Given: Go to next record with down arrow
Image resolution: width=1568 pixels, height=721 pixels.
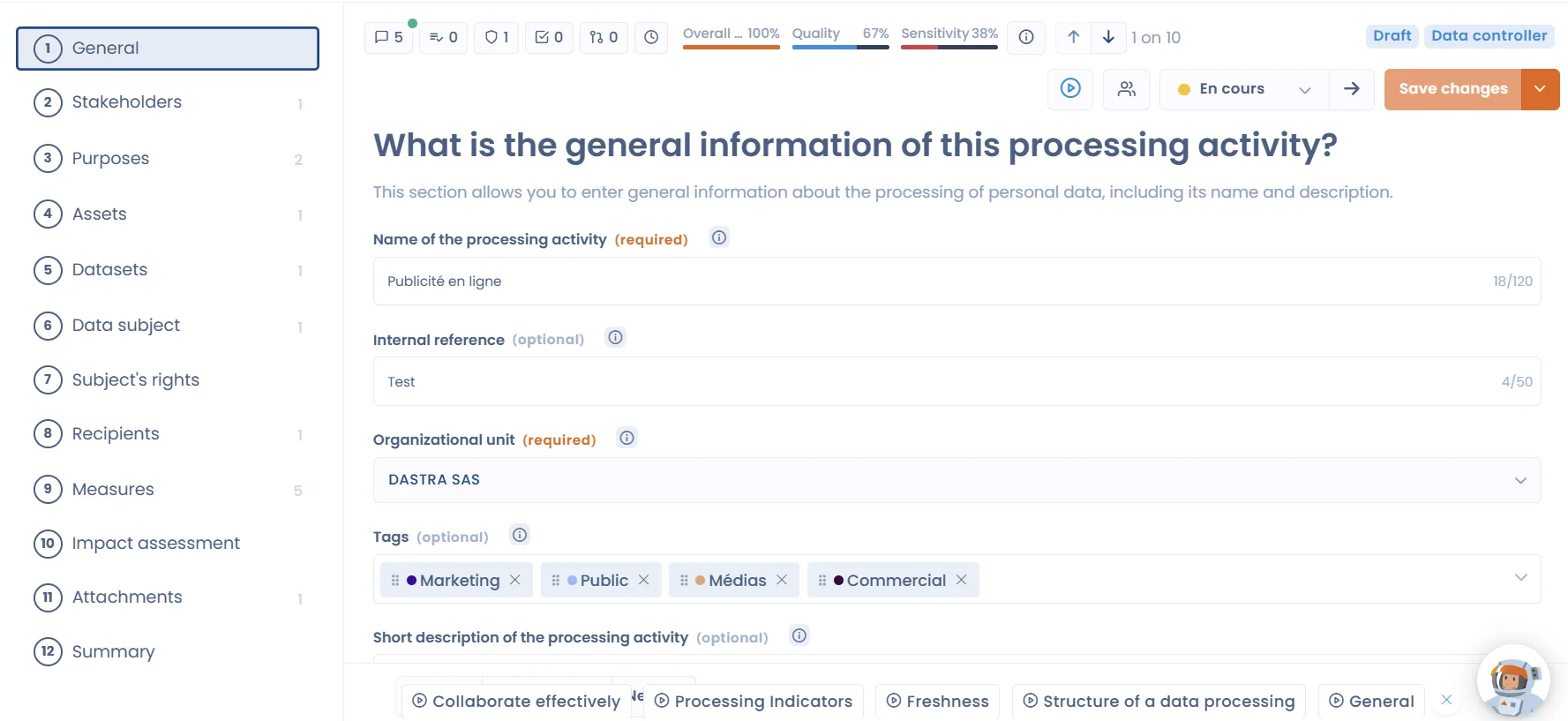Looking at the screenshot, I should [x=1108, y=37].
